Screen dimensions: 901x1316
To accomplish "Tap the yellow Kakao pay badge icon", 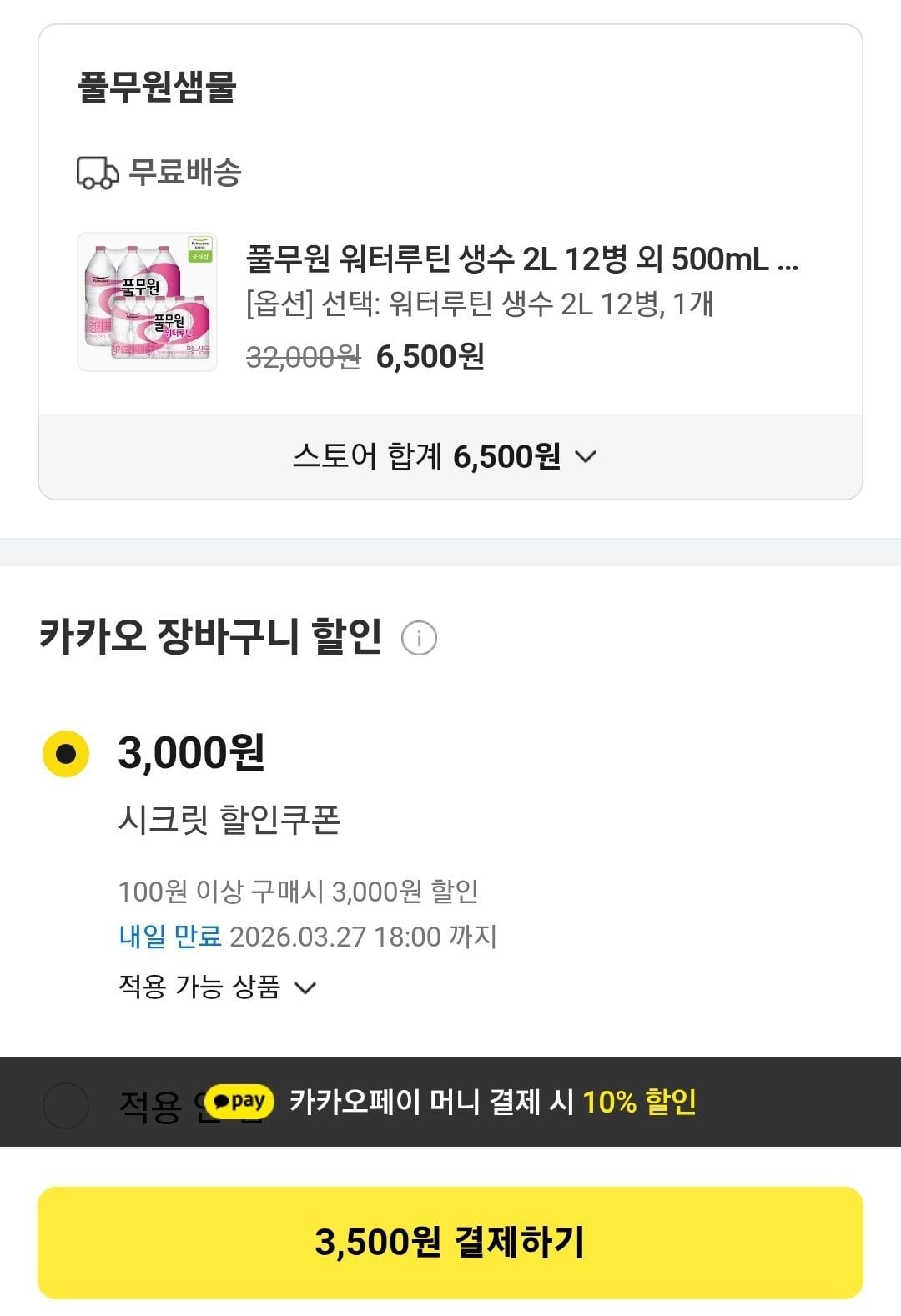I will coord(240,1102).
